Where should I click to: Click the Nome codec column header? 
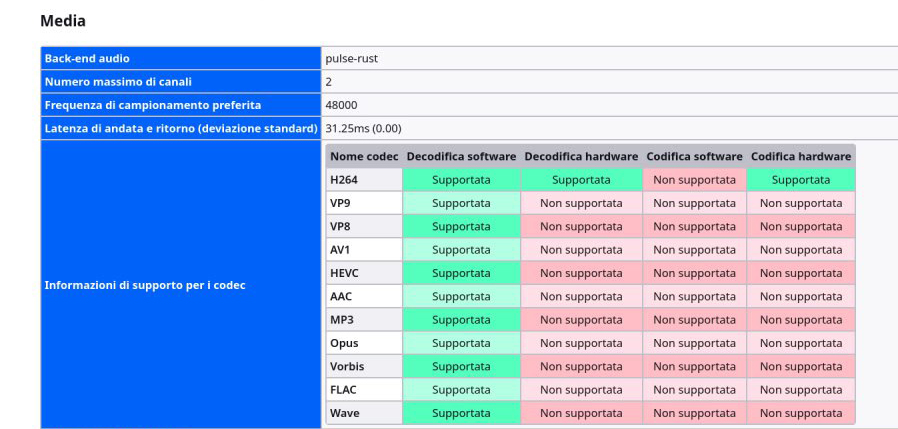364,156
